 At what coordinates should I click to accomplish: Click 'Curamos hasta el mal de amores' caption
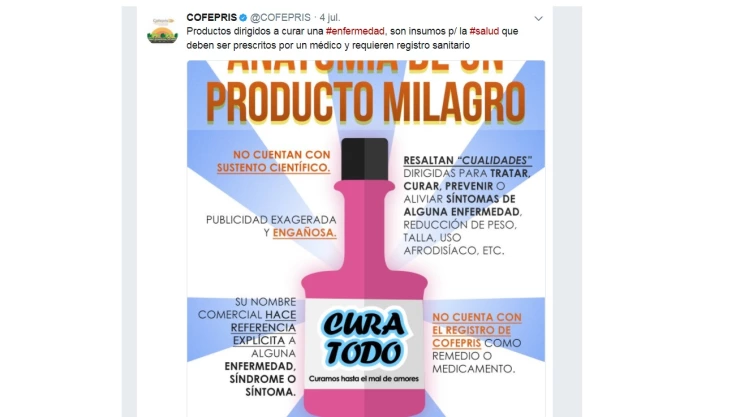(364, 379)
